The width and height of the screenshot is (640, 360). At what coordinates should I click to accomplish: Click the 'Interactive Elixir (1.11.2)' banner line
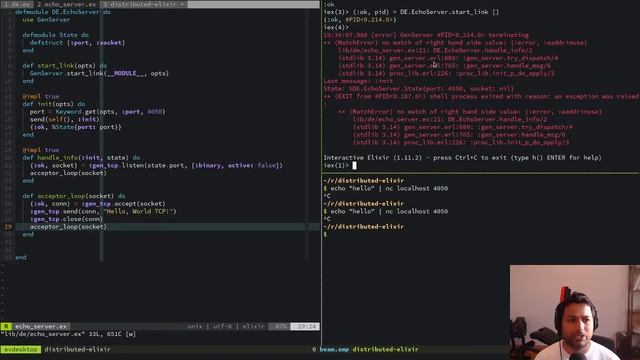point(462,158)
